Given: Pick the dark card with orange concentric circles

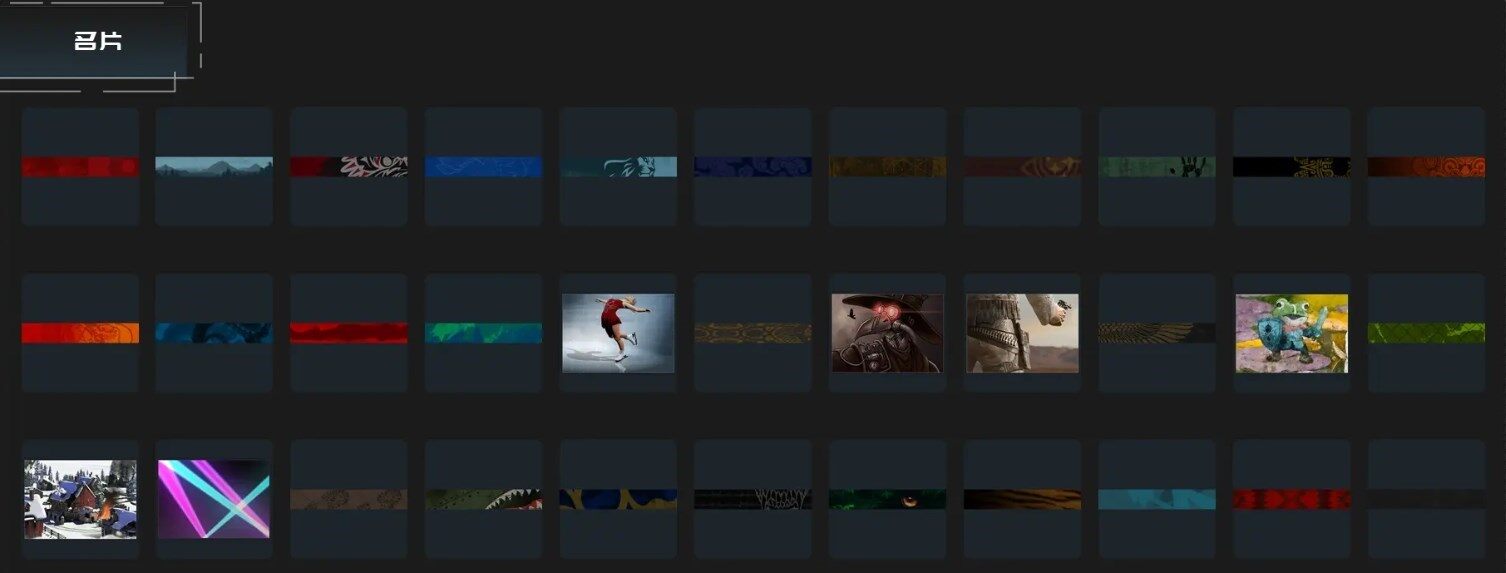Looking at the screenshot, I should tap(1426, 166).
